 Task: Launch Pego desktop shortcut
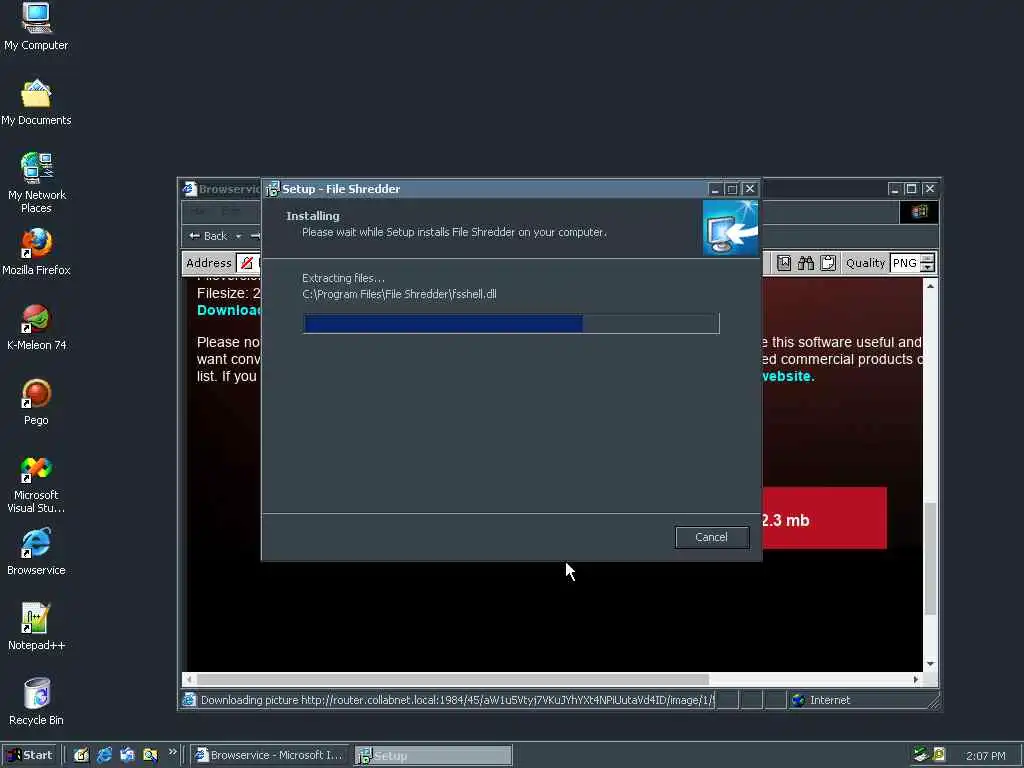click(36, 402)
